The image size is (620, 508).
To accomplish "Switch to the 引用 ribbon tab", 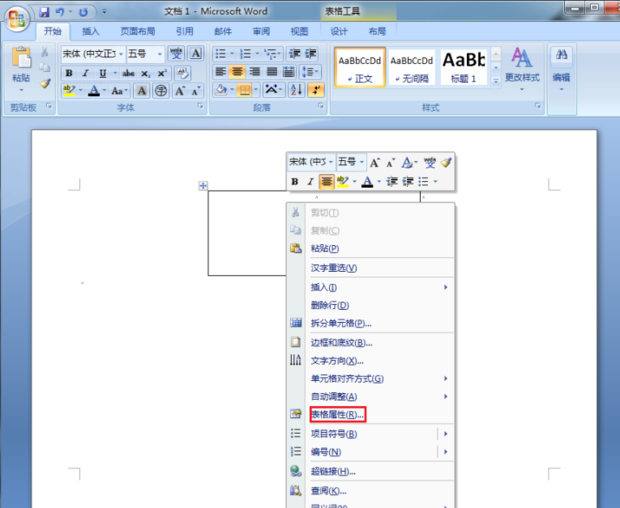I will click(x=185, y=31).
